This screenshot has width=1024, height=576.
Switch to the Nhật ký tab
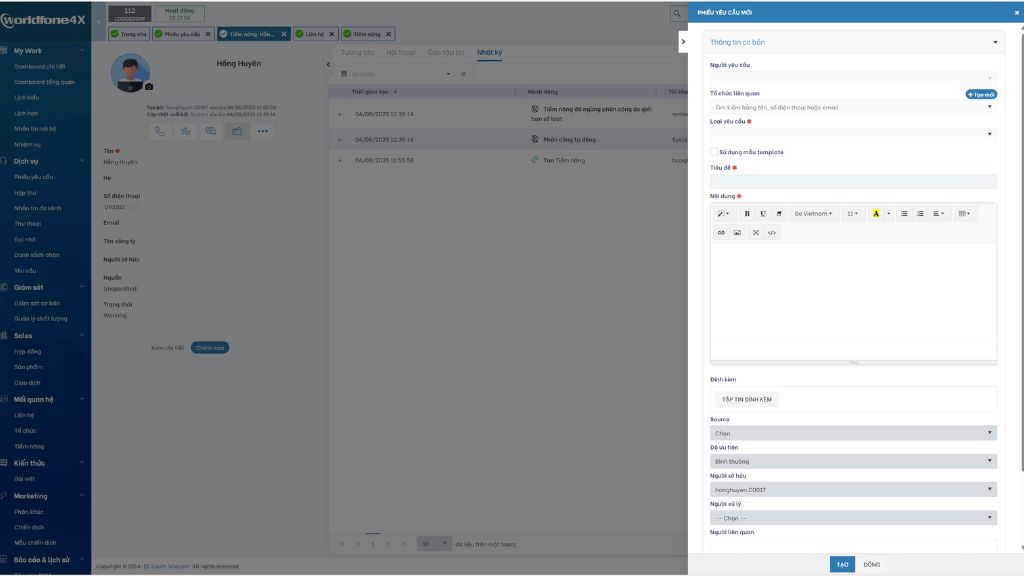pos(489,52)
